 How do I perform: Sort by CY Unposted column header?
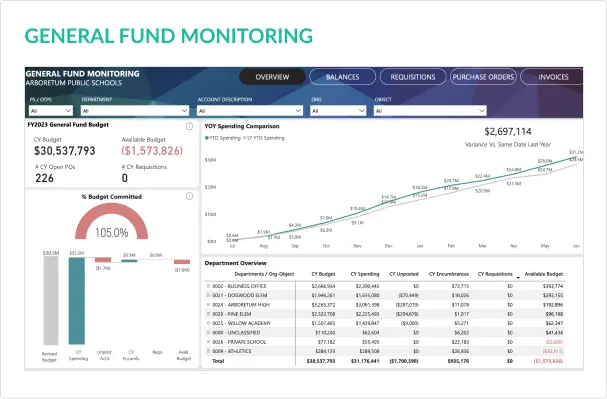(404, 274)
